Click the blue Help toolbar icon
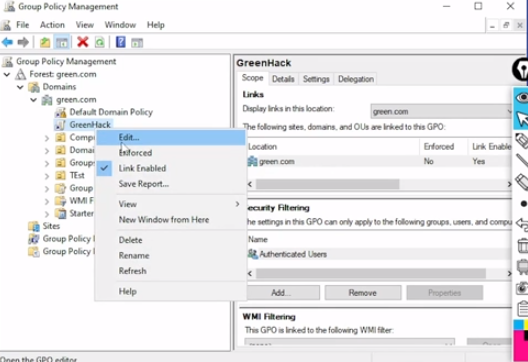Image resolution: width=528 pixels, height=362 pixels. tap(121, 42)
